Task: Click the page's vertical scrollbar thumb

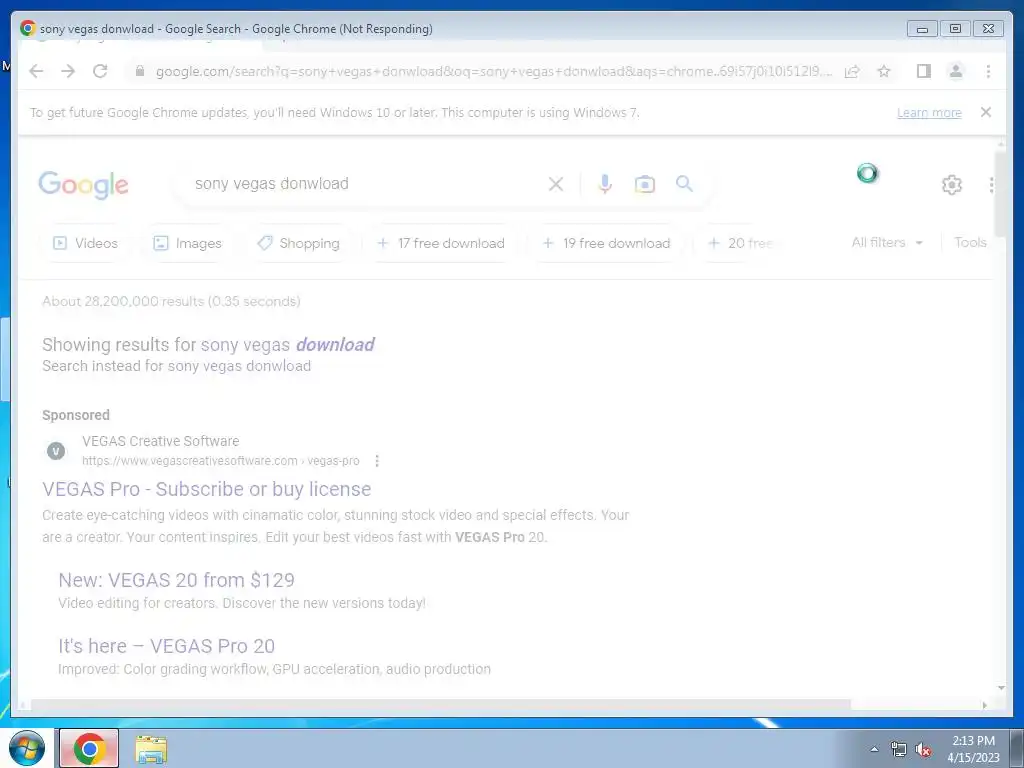Action: [1001, 194]
